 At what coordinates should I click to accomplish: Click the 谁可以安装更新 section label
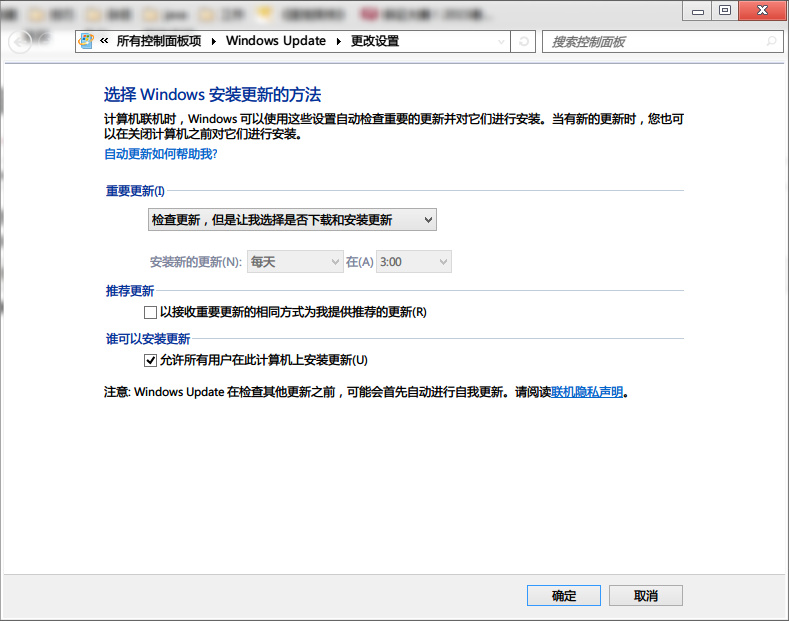pos(148,339)
